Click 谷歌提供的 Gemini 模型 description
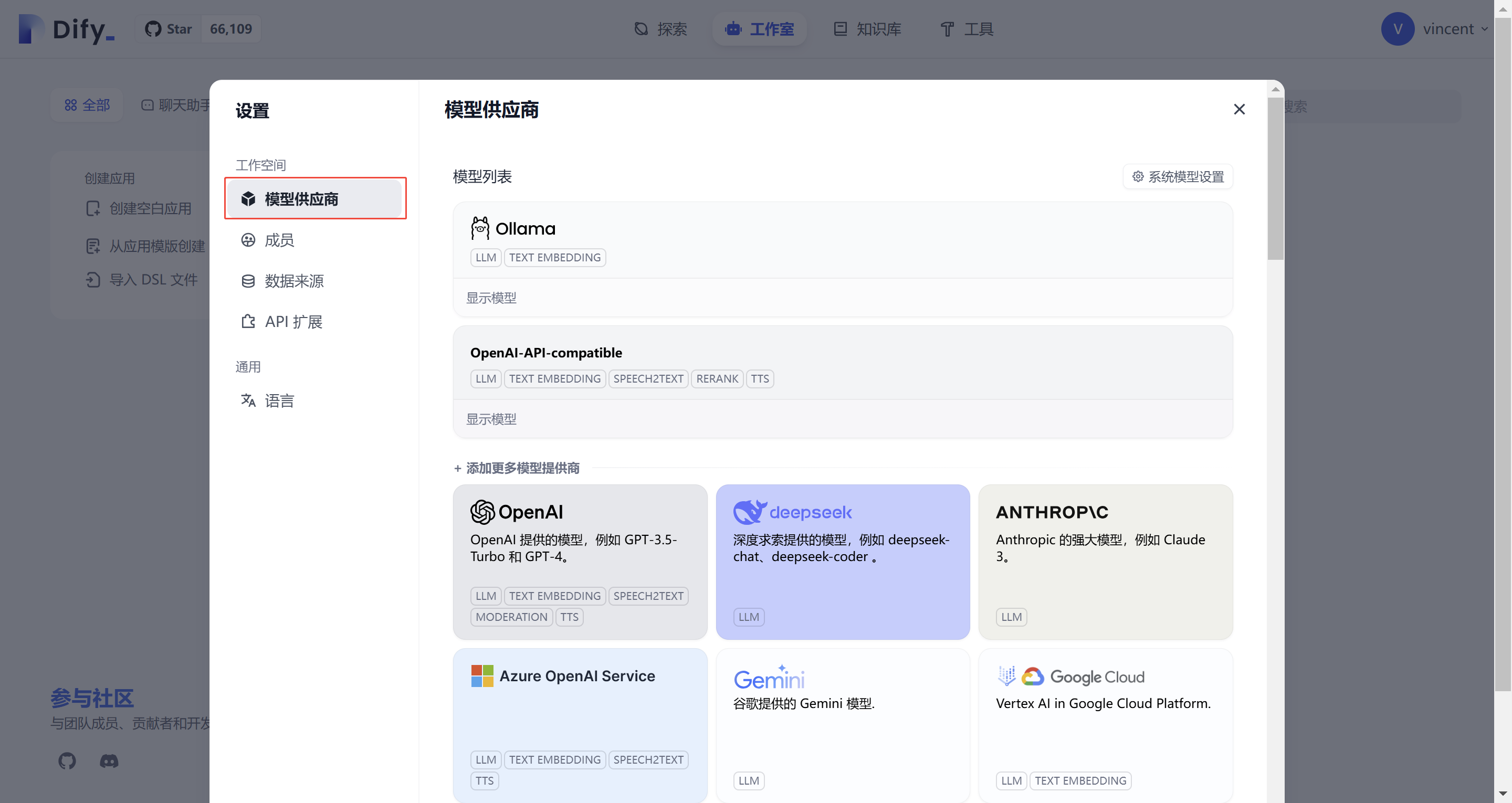The image size is (1512, 803). pos(804,703)
